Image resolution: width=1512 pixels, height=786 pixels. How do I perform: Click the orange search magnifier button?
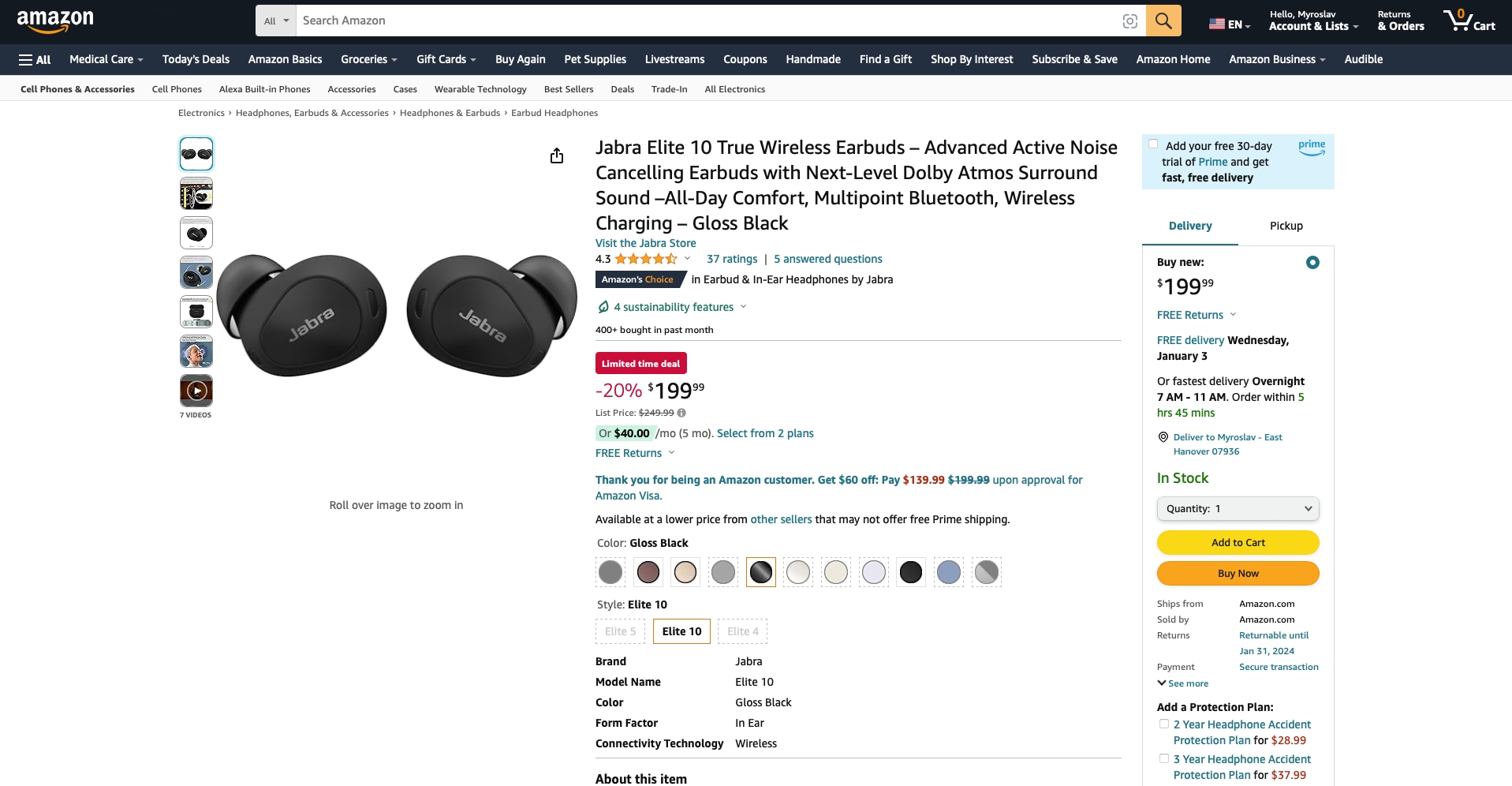(1163, 21)
